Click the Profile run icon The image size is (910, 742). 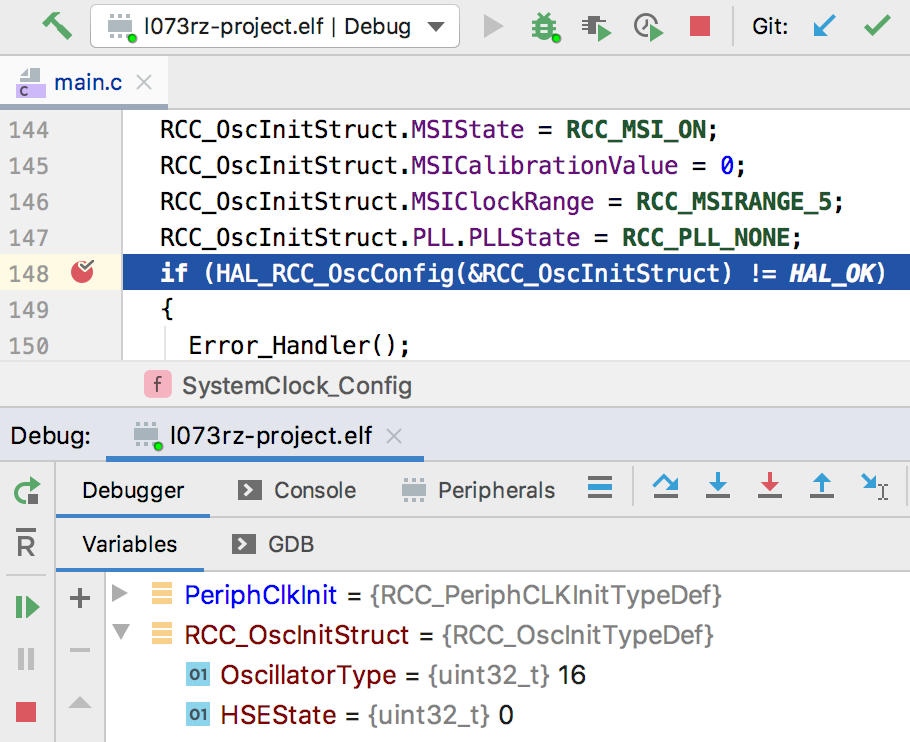[649, 26]
